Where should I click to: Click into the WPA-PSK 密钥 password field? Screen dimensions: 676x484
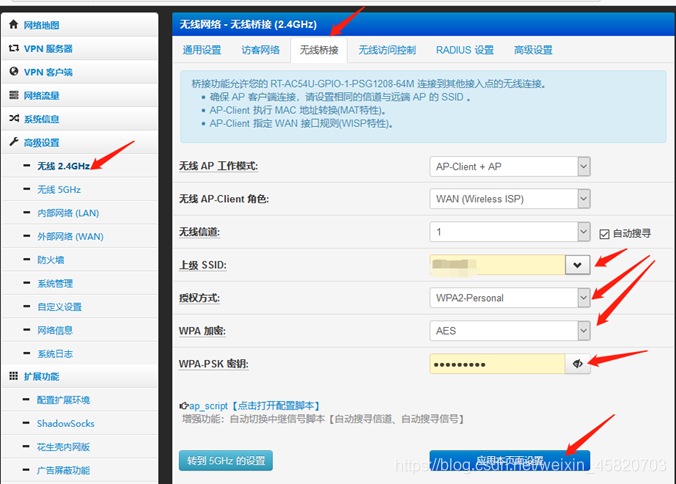point(497,364)
